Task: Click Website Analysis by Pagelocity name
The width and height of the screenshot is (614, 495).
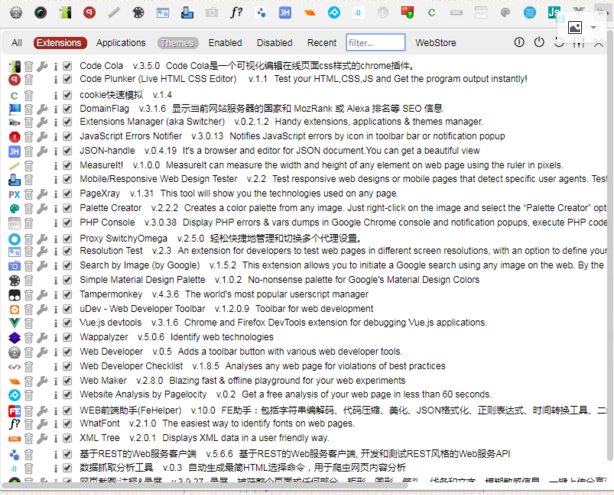Action: 143,394
